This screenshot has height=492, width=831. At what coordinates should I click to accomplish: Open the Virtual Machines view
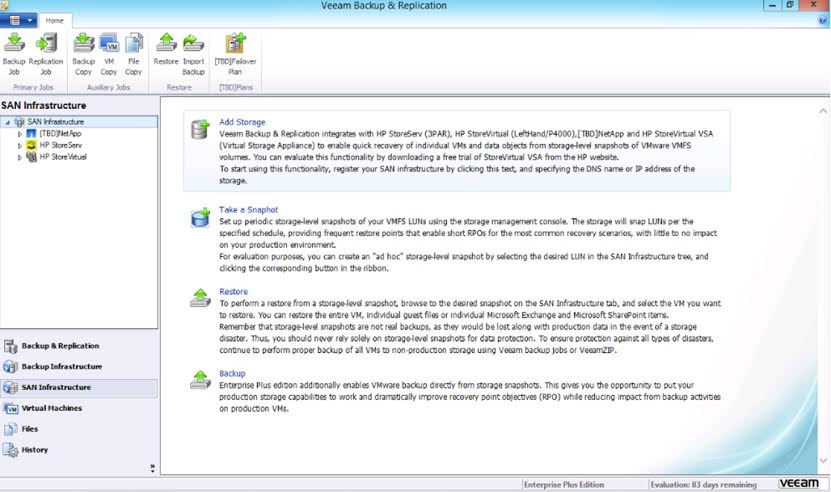pyautogui.click(x=79, y=408)
